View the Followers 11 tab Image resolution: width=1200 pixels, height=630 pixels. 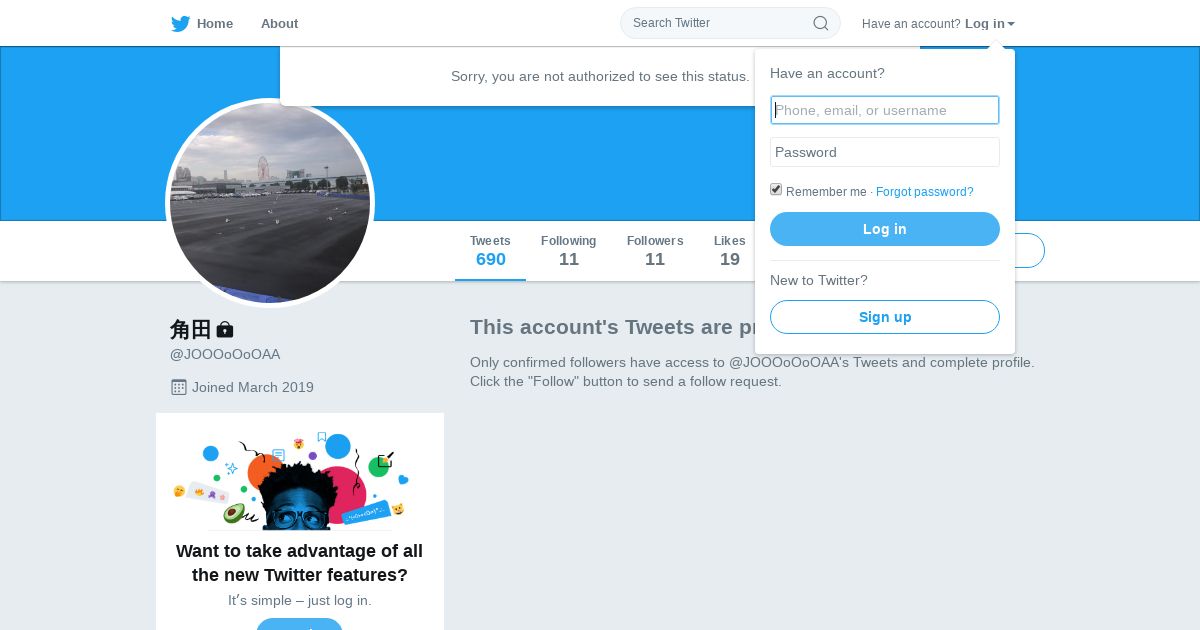tap(655, 251)
